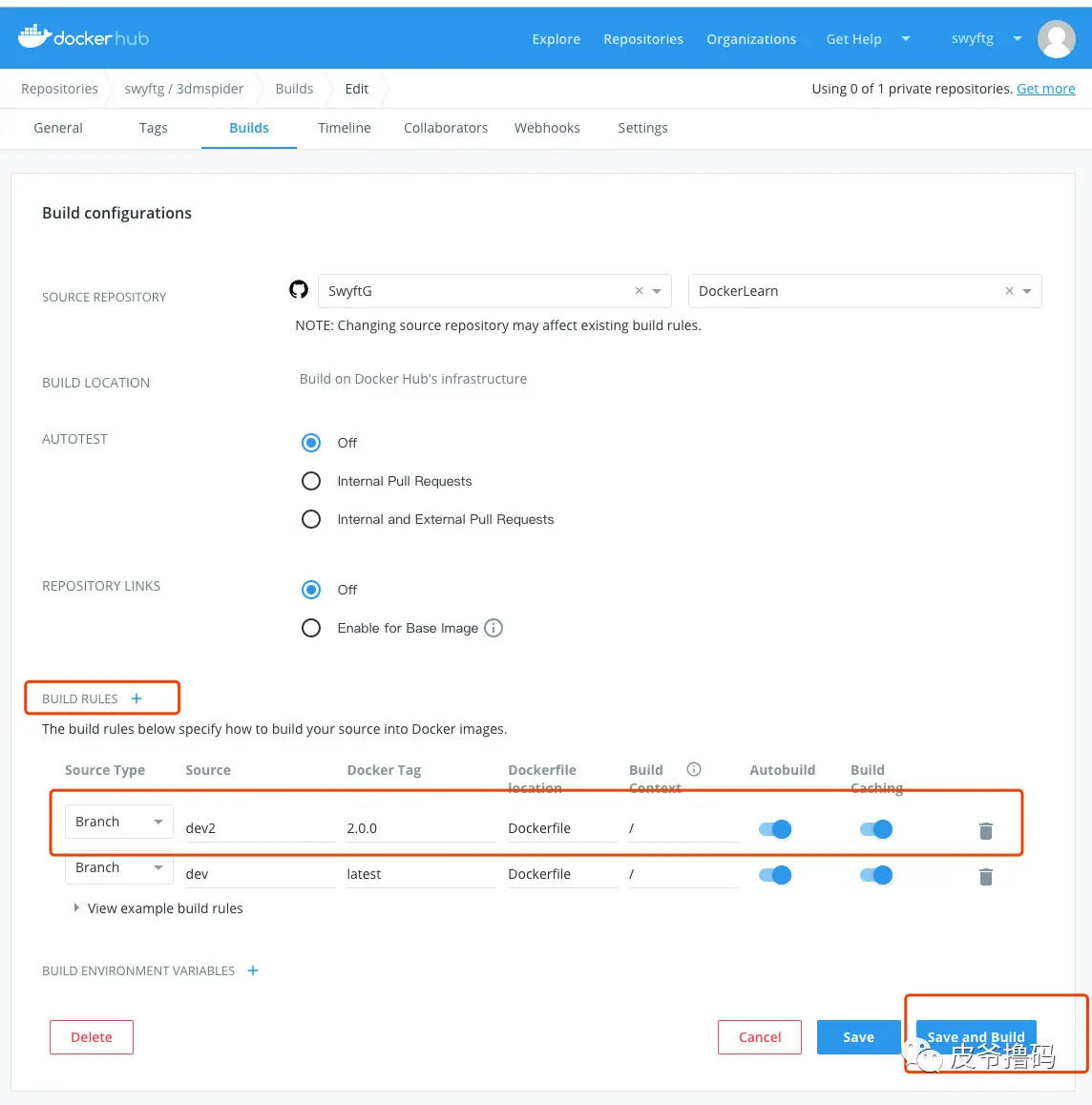Switch to the Timeline tab
1092x1105 pixels.
344,128
